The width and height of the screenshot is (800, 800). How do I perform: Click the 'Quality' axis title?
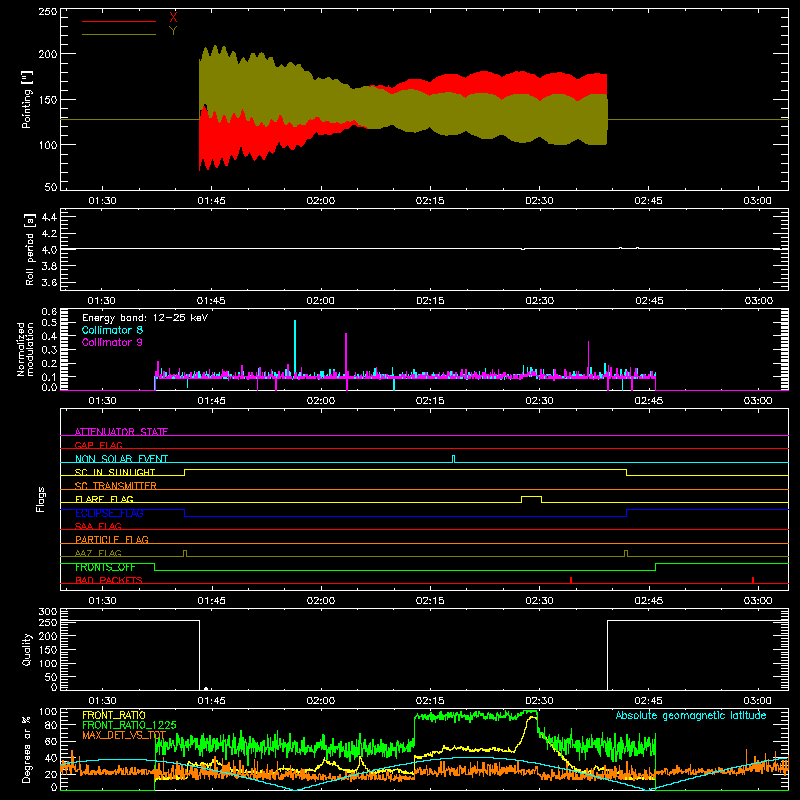(27, 649)
